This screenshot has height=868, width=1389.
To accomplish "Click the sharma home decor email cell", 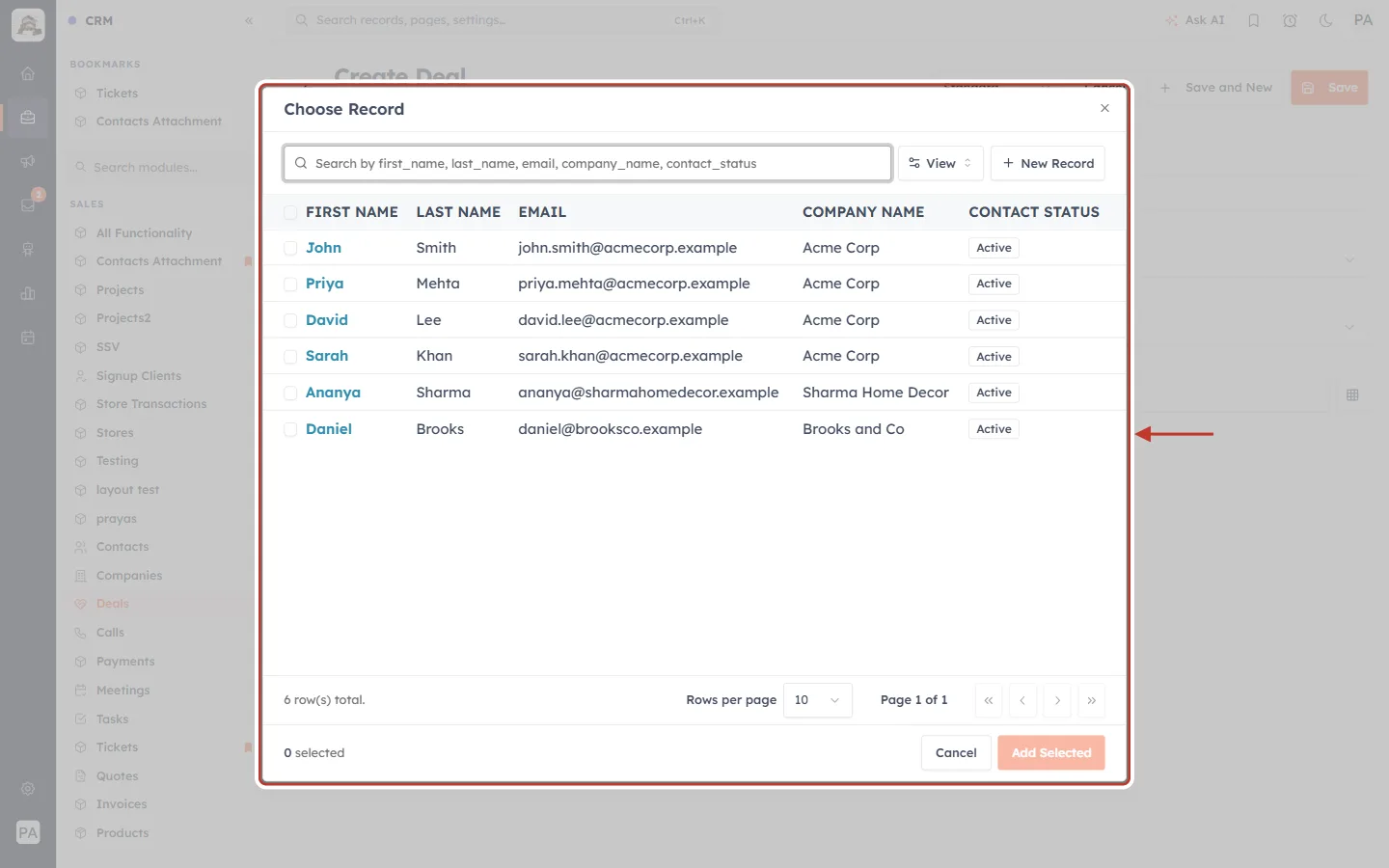I will pos(648,393).
